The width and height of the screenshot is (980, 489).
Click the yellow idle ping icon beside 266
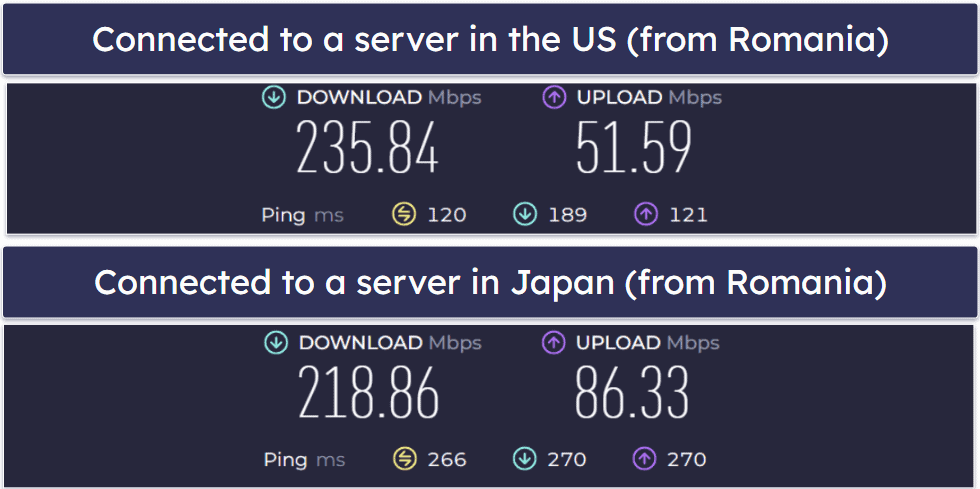tap(404, 460)
